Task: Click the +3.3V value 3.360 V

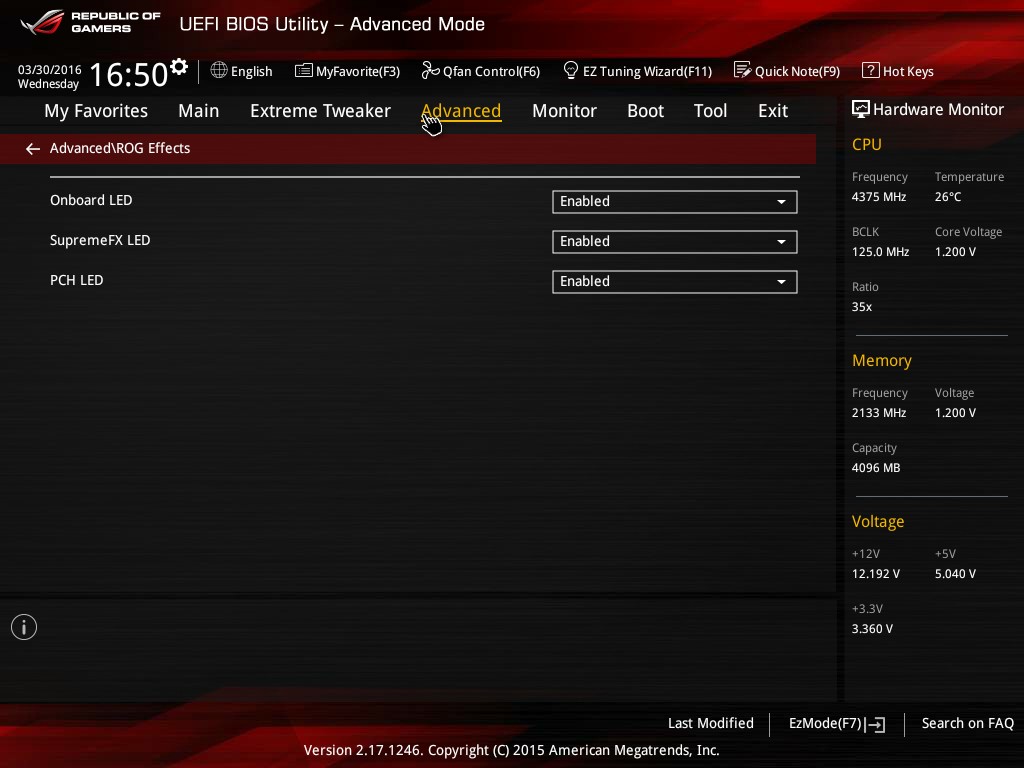Action: 872,628
